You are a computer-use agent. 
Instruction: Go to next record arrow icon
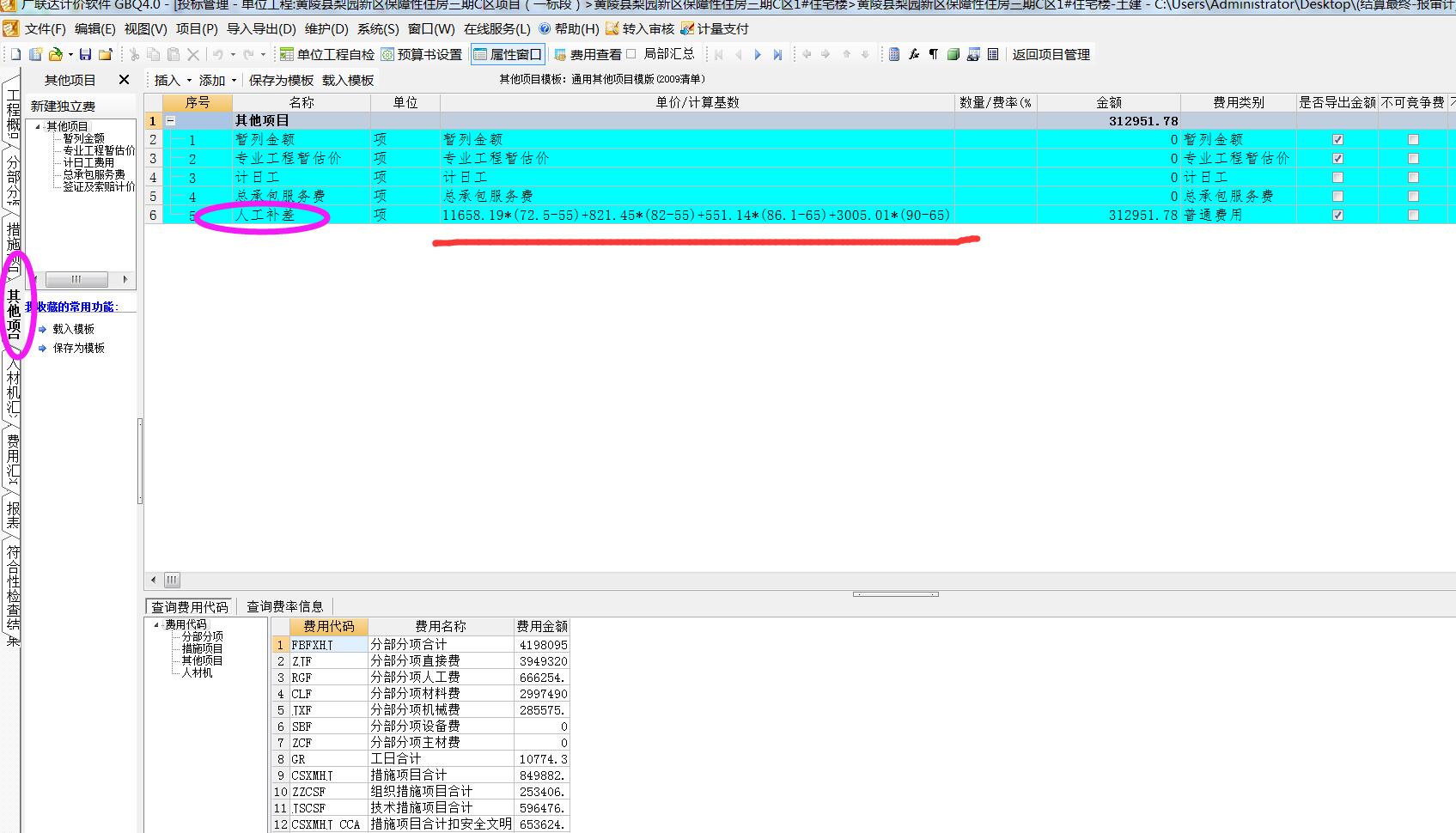click(758, 54)
